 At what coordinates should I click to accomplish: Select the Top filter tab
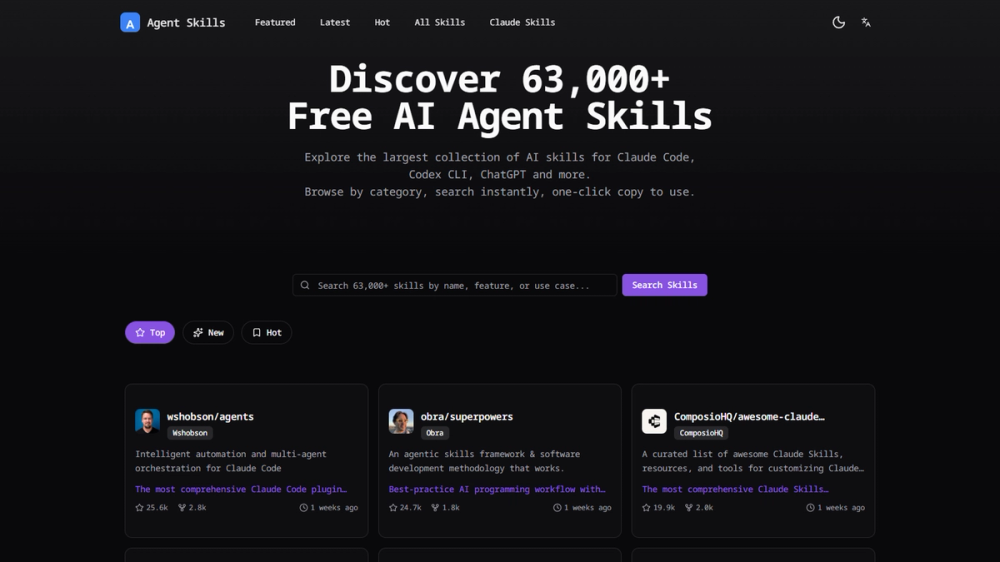click(150, 332)
